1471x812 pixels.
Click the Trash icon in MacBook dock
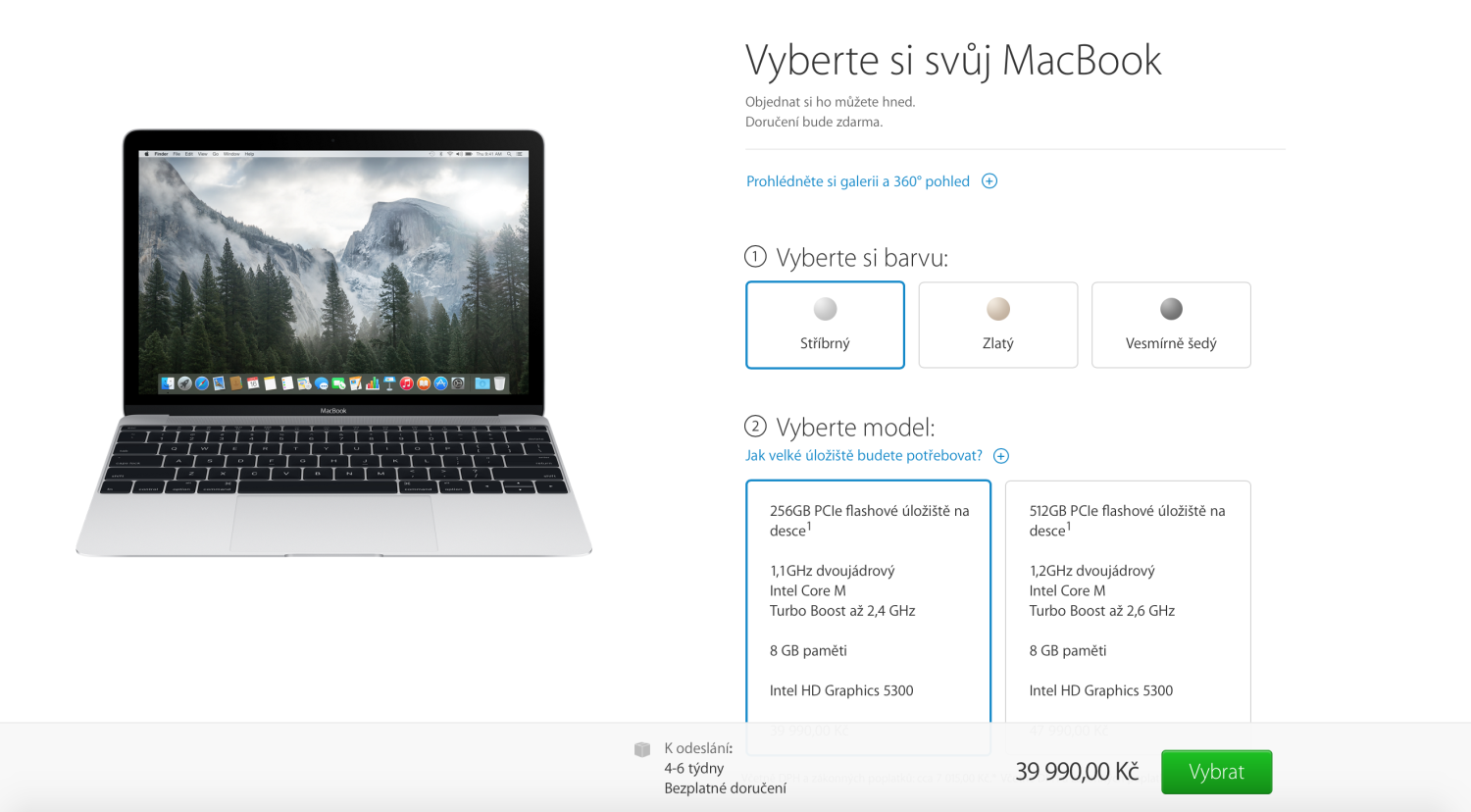pyautogui.click(x=499, y=383)
